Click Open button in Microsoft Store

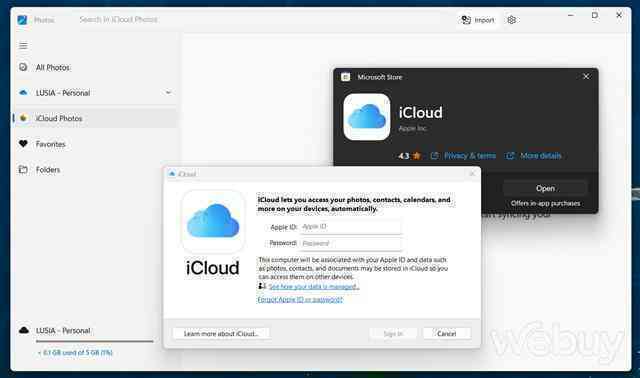(x=545, y=188)
